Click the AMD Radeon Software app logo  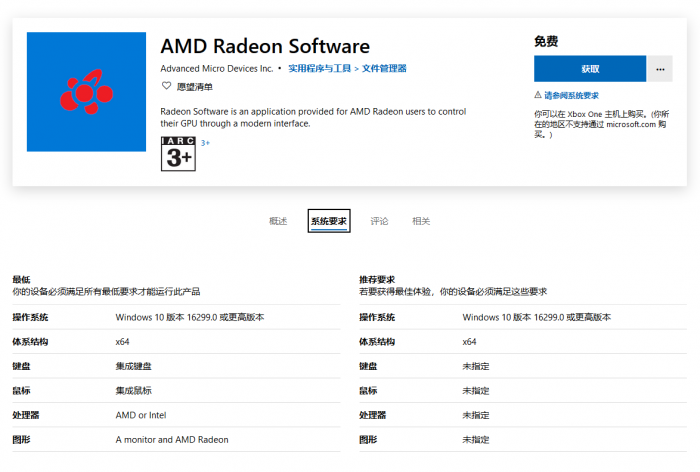[x=86, y=92]
